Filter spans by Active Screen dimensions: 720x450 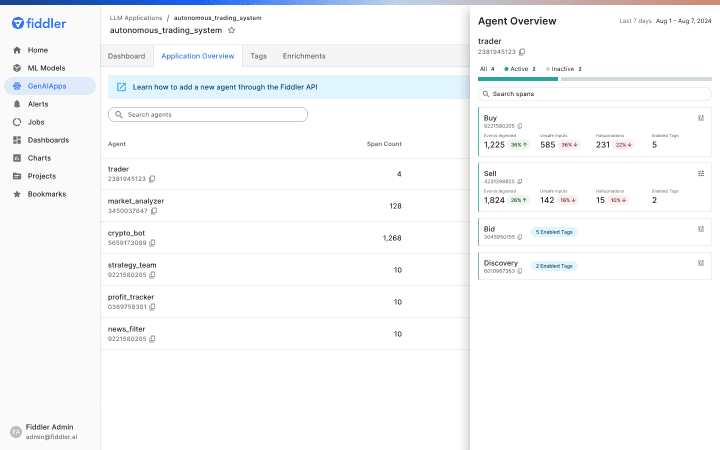[x=520, y=69]
